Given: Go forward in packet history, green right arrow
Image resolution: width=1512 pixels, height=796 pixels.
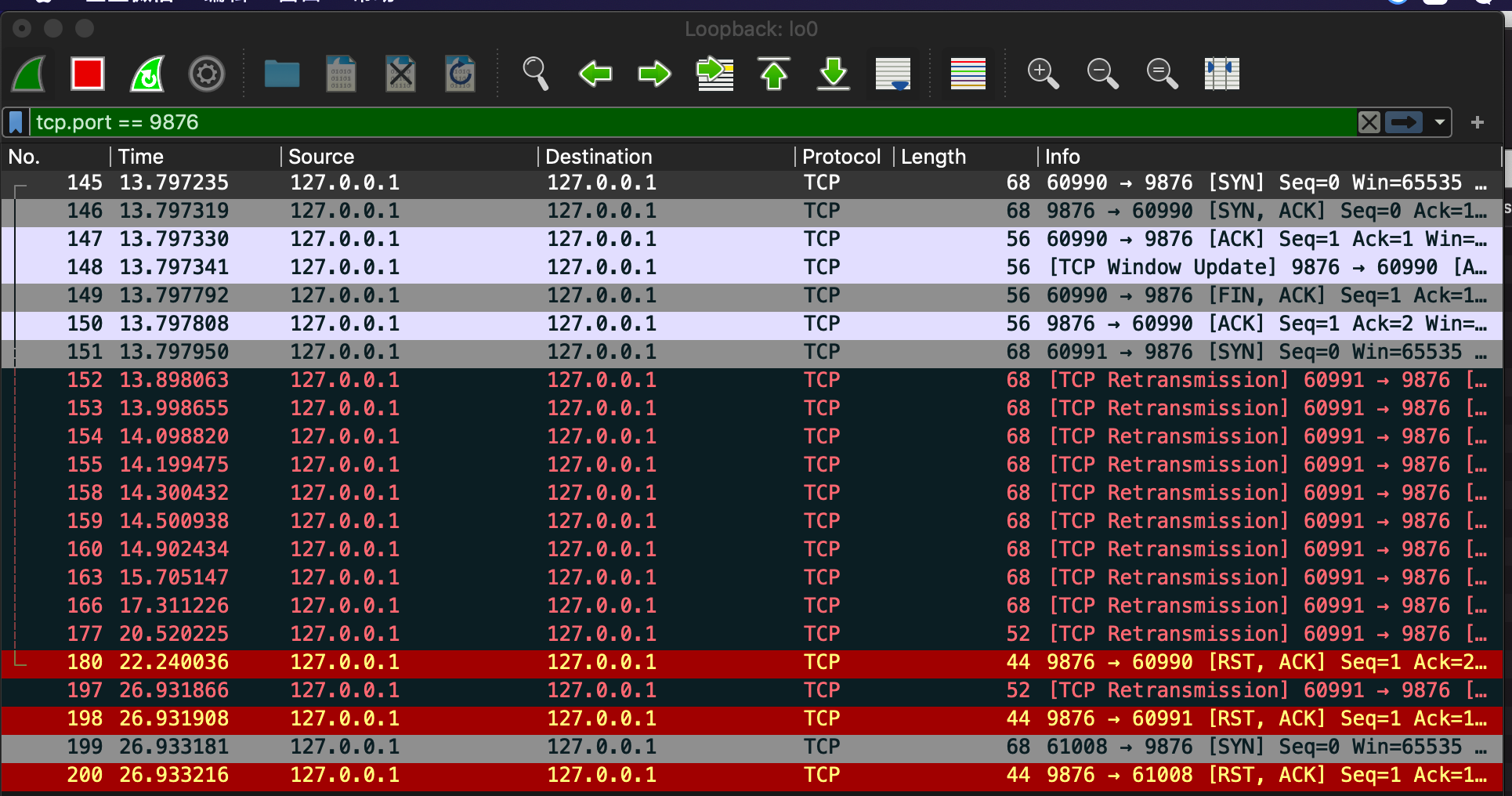Looking at the screenshot, I should [x=655, y=74].
